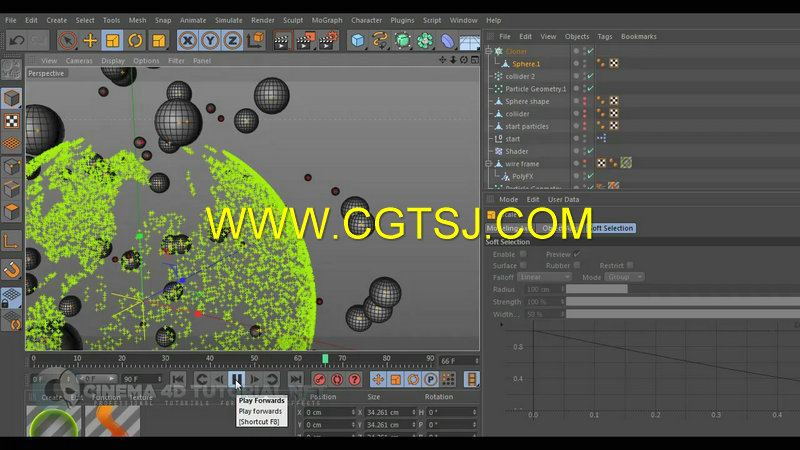Click the Record Active Objects button
The image size is (800, 450).
pos(319,379)
